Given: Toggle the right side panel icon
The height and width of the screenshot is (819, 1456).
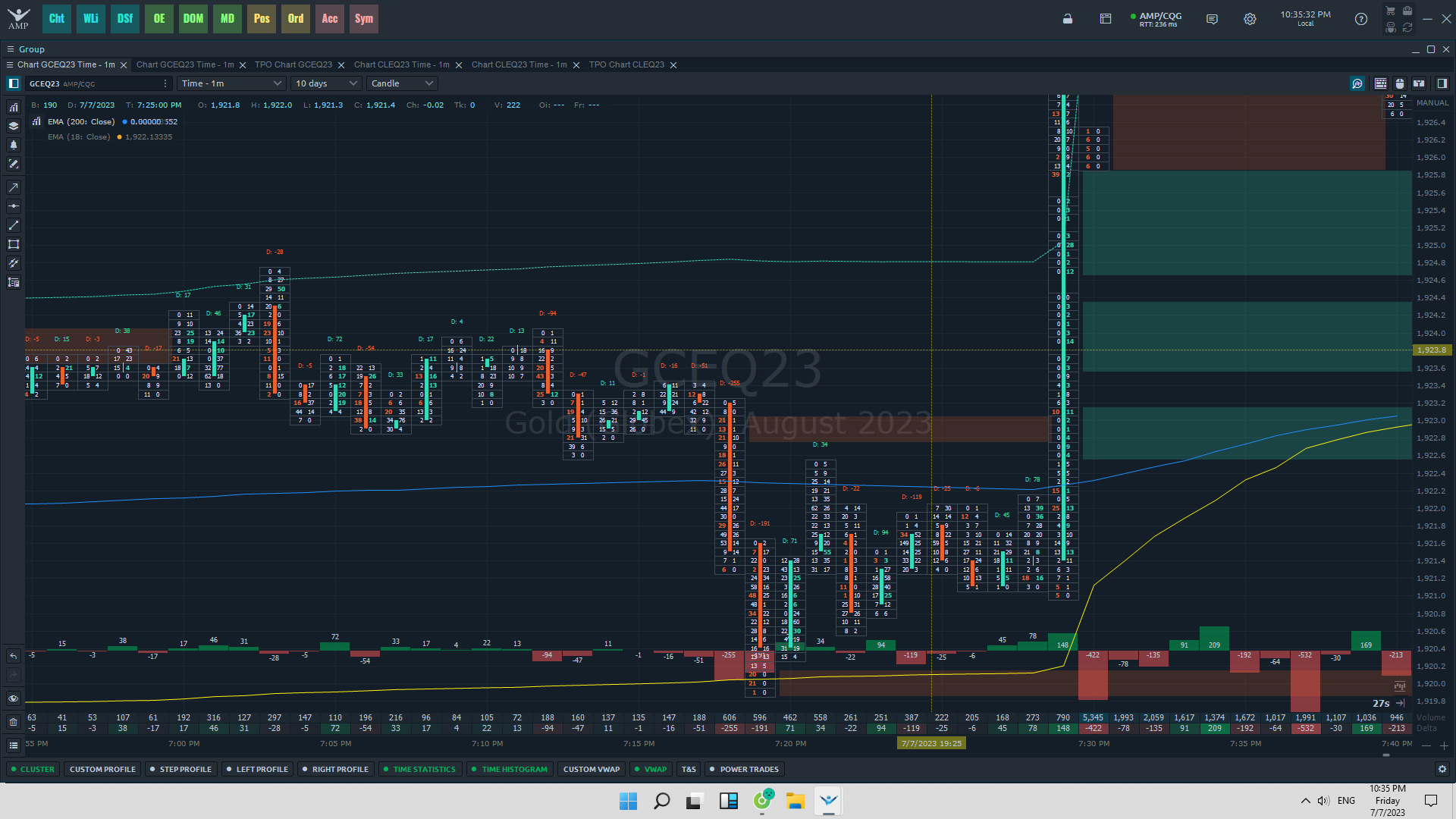Looking at the screenshot, I should pos(1442,83).
